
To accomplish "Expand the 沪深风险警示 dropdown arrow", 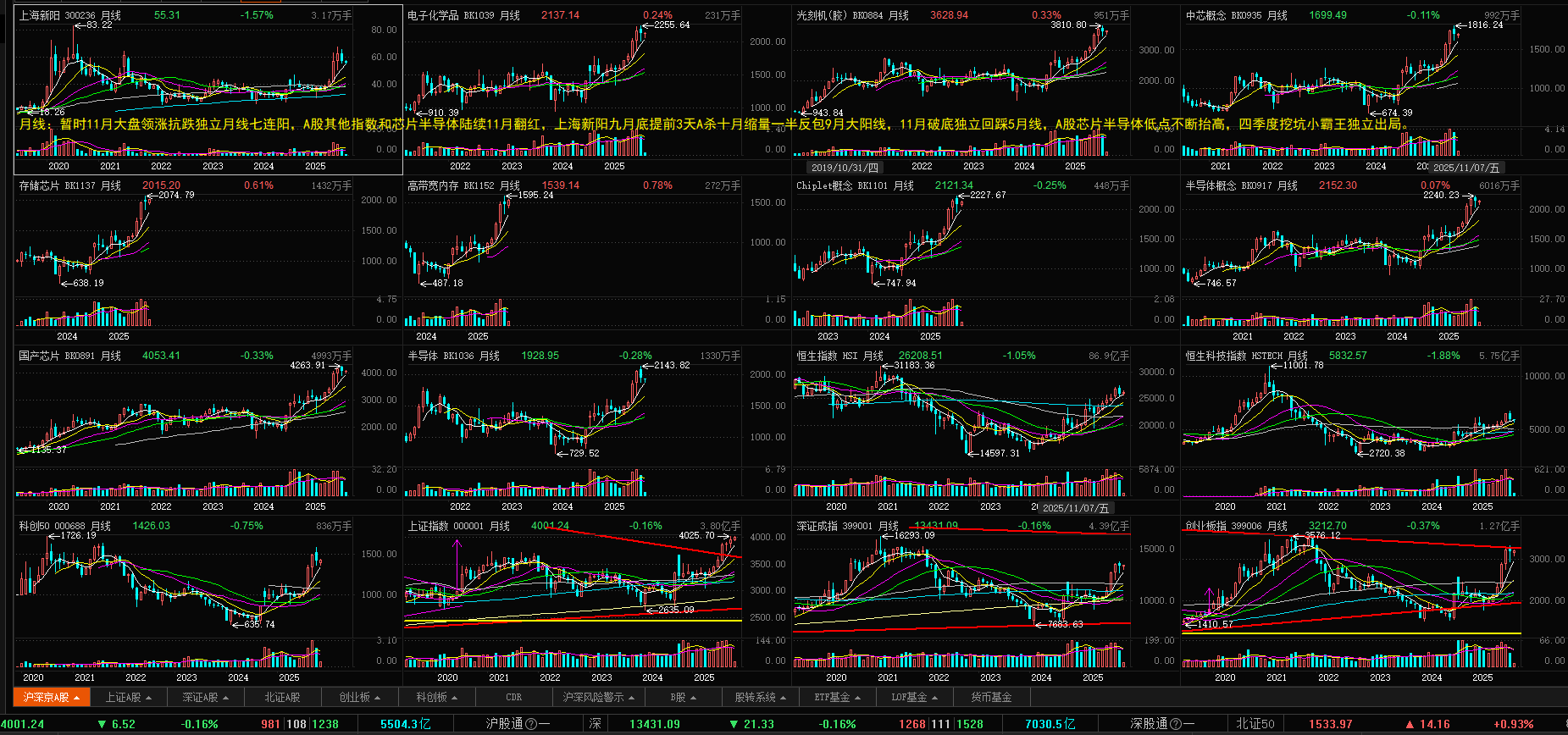I will click(x=632, y=698).
